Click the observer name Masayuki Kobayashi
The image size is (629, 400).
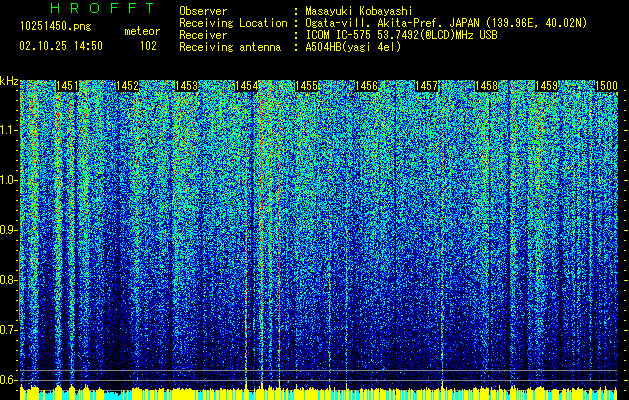coord(359,11)
